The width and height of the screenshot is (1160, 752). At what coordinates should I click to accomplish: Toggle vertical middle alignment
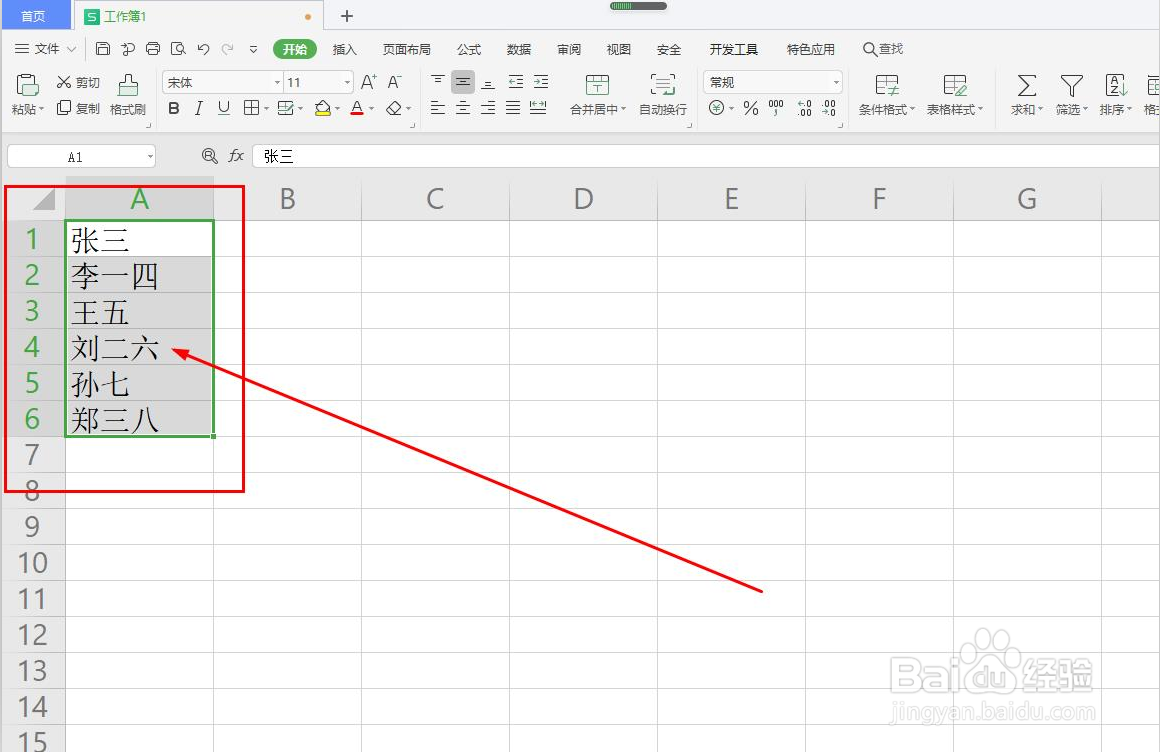[x=463, y=81]
